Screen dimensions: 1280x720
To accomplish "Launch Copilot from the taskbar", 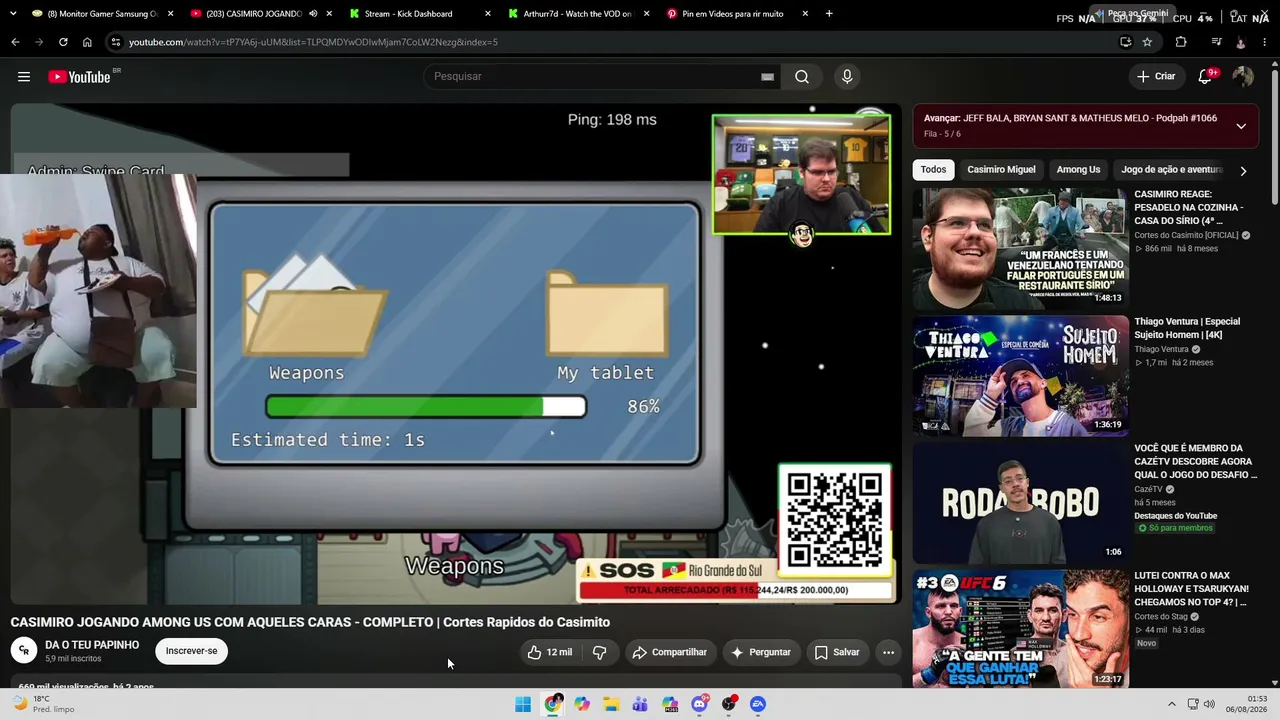I will (582, 704).
